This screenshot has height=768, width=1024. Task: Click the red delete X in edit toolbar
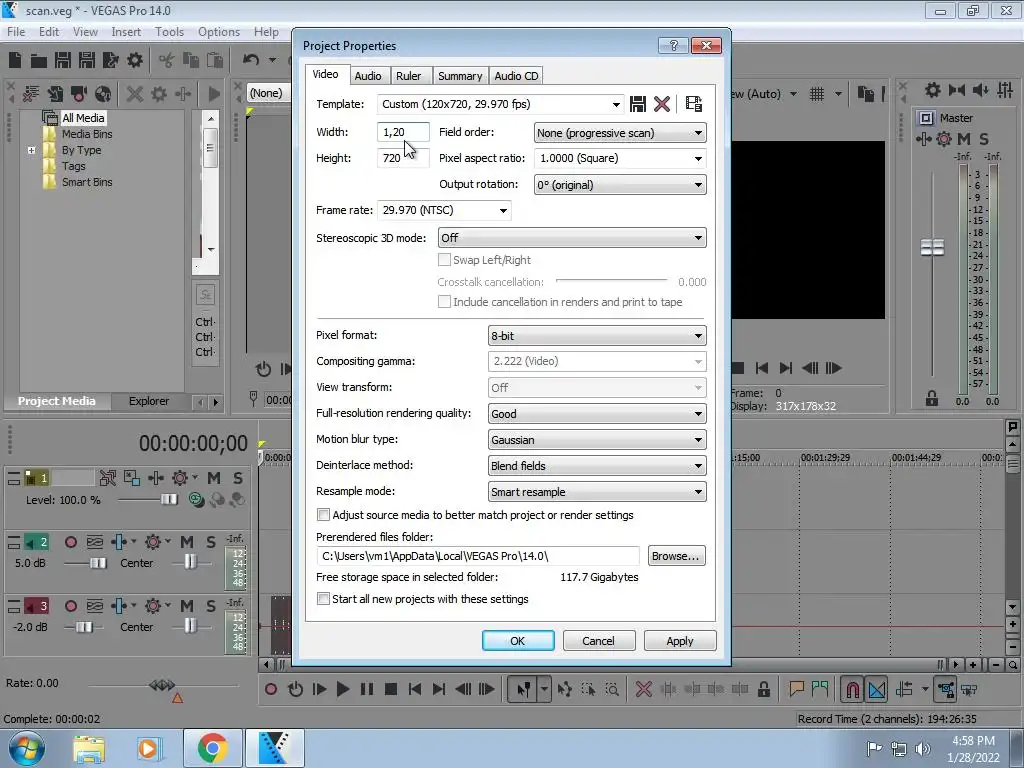point(643,689)
